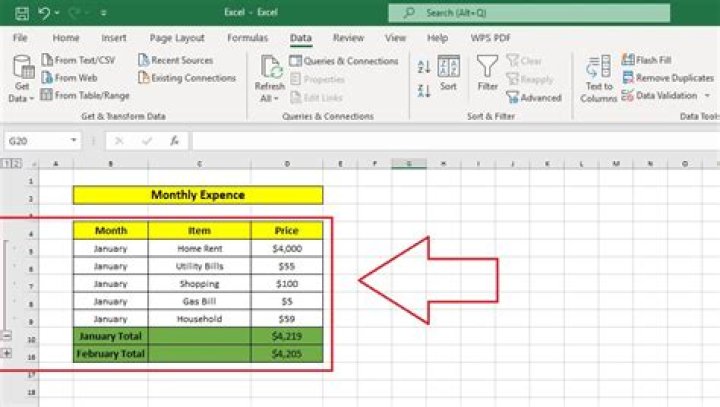Click the greyed Edit Links command
Screen dimensions: 720x407
coord(317,97)
